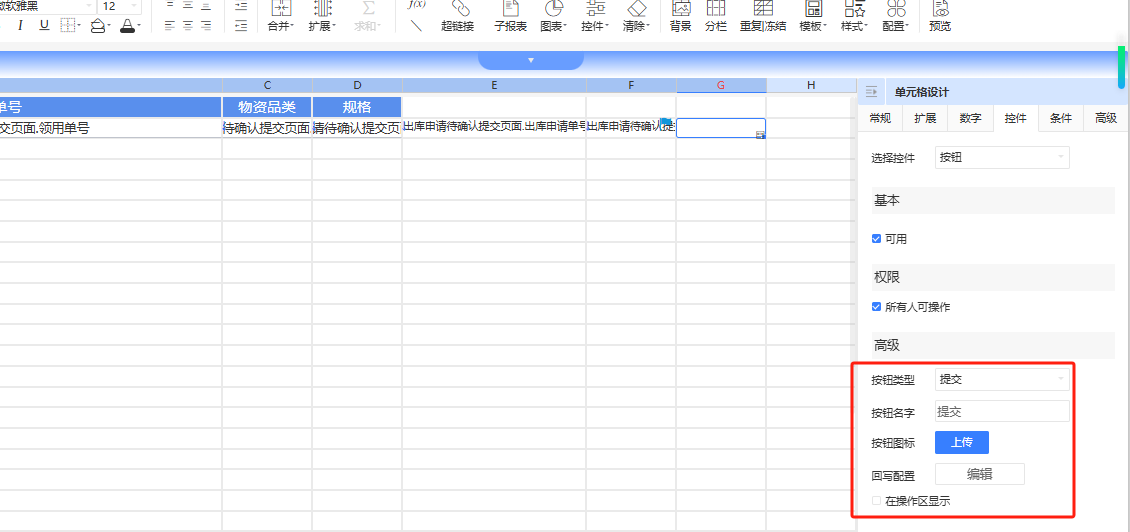Switch to the 扩展 tab
Viewport: 1130px width, 532px height.
(925, 118)
